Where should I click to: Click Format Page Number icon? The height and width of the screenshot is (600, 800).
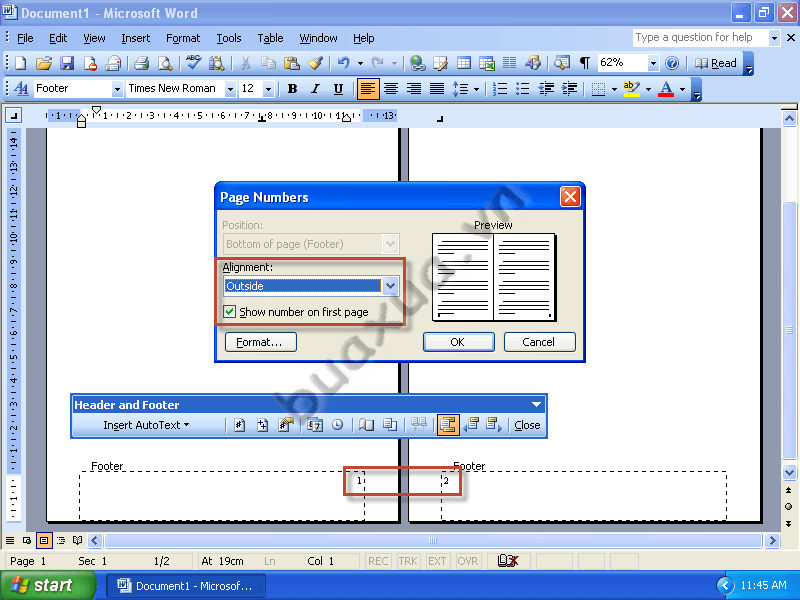point(286,424)
